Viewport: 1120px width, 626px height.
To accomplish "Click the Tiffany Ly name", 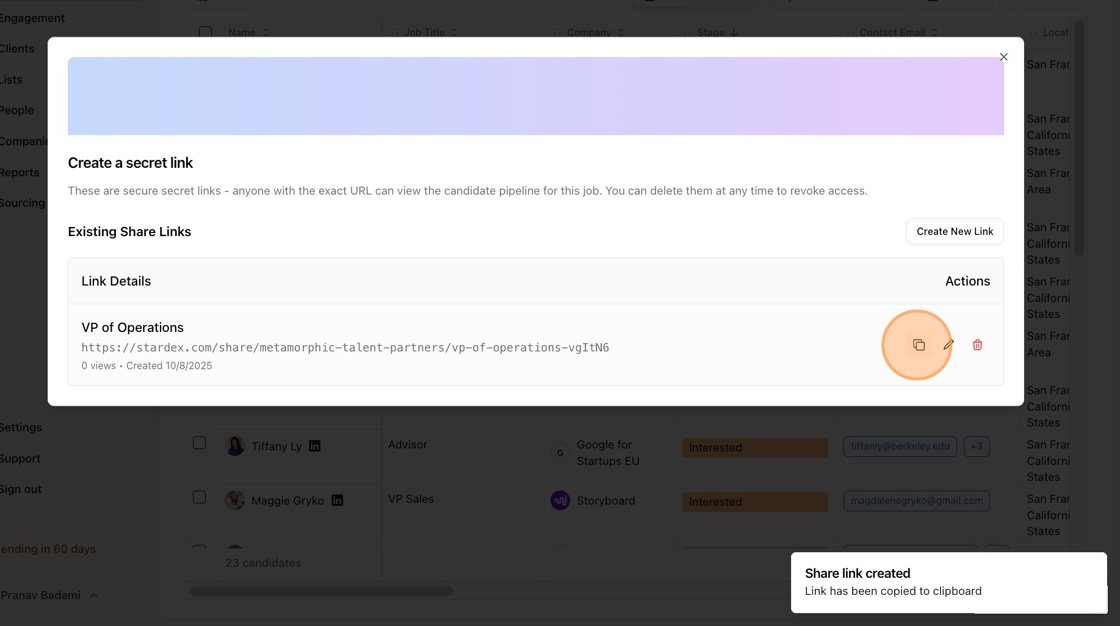I will point(276,446).
